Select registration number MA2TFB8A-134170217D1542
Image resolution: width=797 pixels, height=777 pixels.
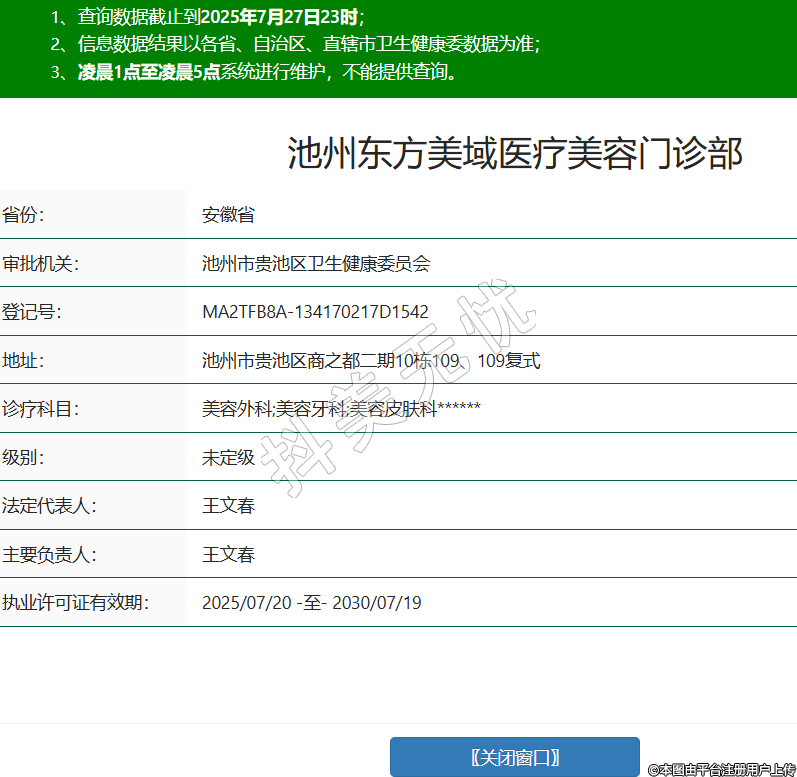tap(315, 312)
